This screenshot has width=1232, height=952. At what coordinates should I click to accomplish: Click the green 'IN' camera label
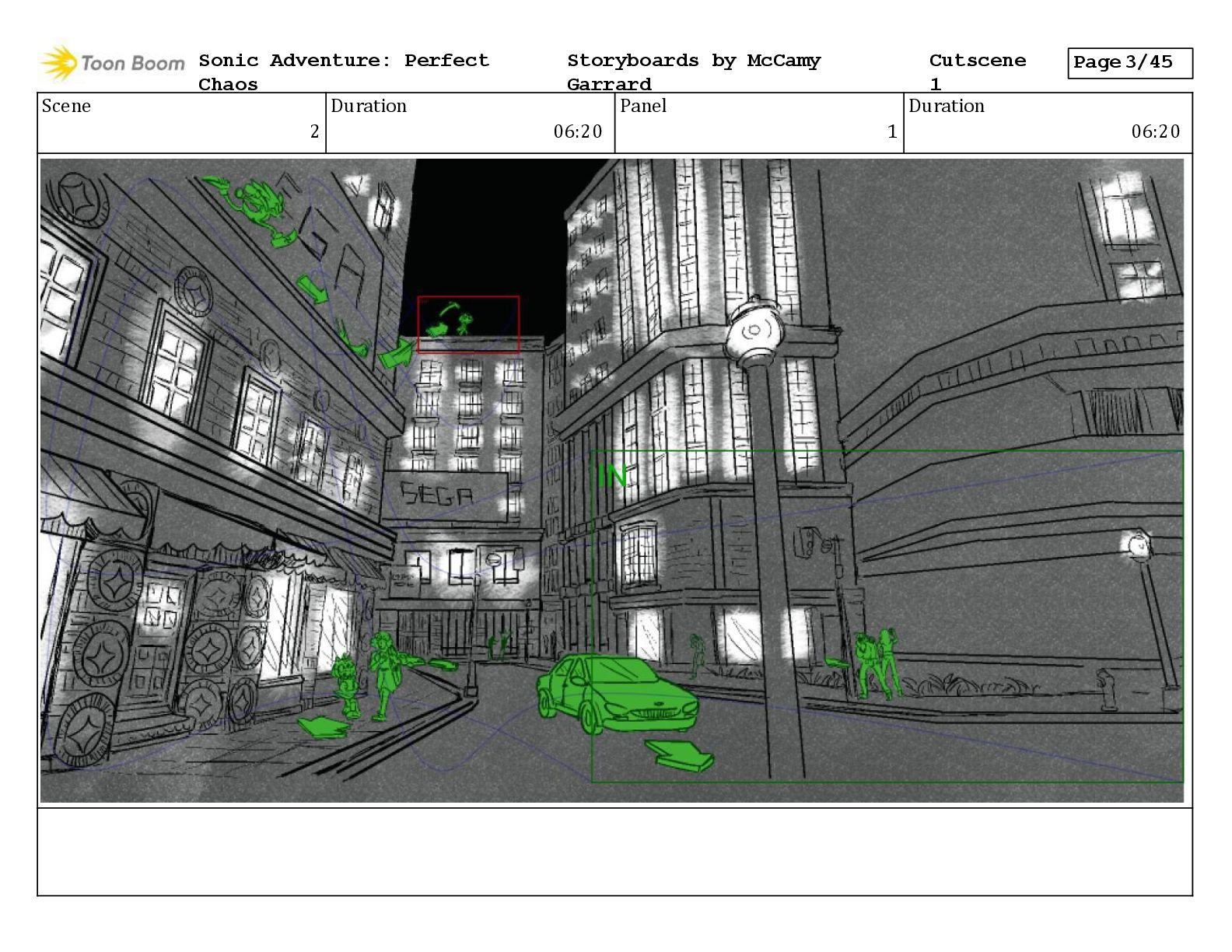[612, 476]
